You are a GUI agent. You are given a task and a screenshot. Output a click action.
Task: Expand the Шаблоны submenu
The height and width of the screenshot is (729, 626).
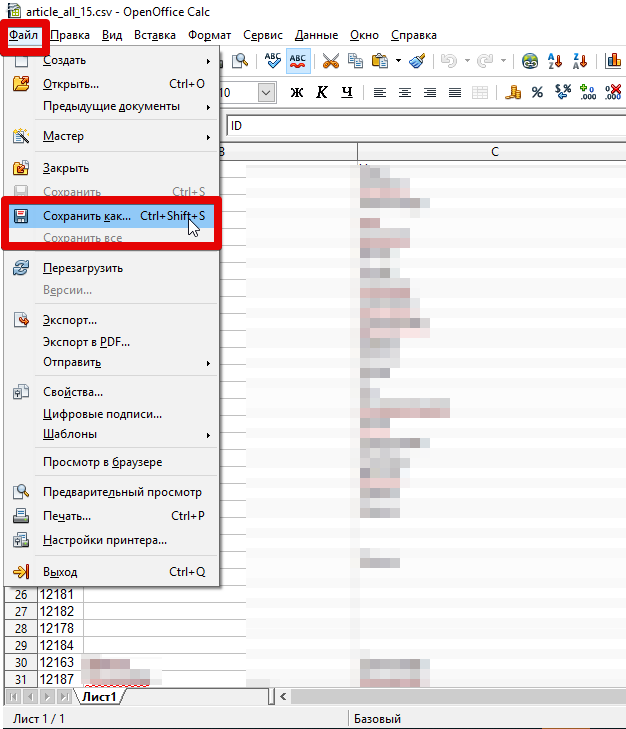pyautogui.click(x=112, y=435)
